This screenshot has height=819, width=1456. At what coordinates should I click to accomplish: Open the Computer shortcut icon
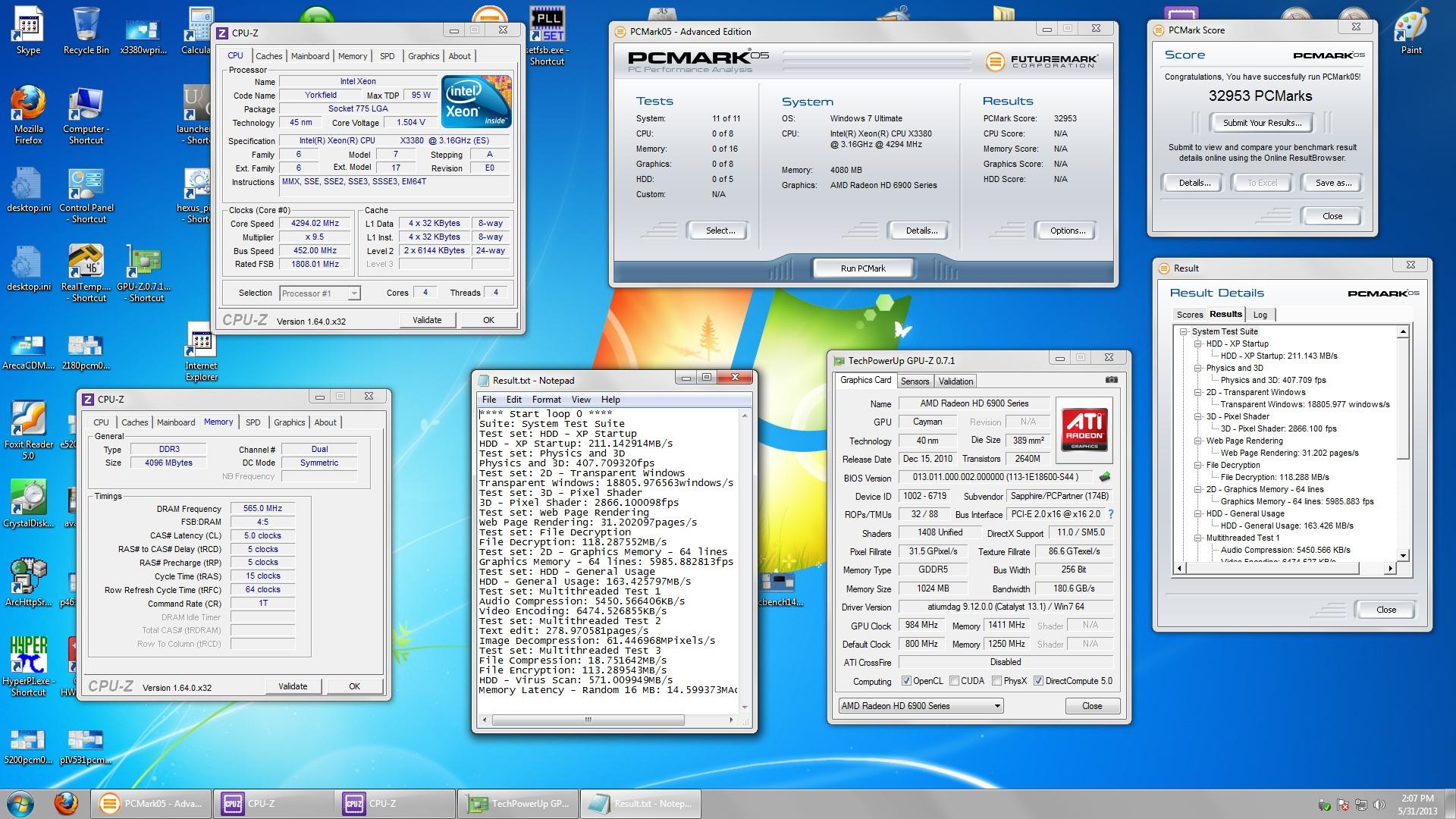(86, 115)
